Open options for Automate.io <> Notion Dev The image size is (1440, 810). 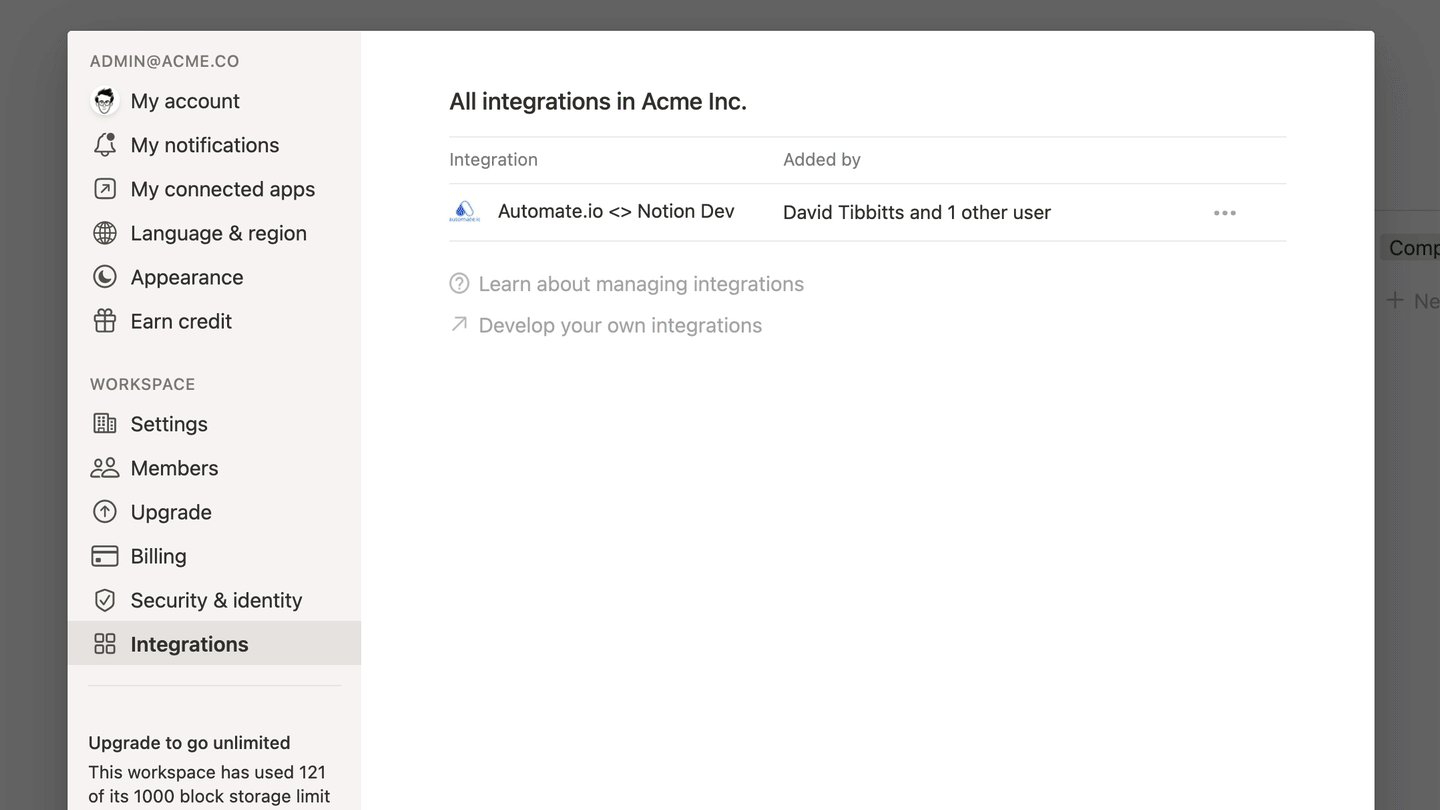point(1224,212)
